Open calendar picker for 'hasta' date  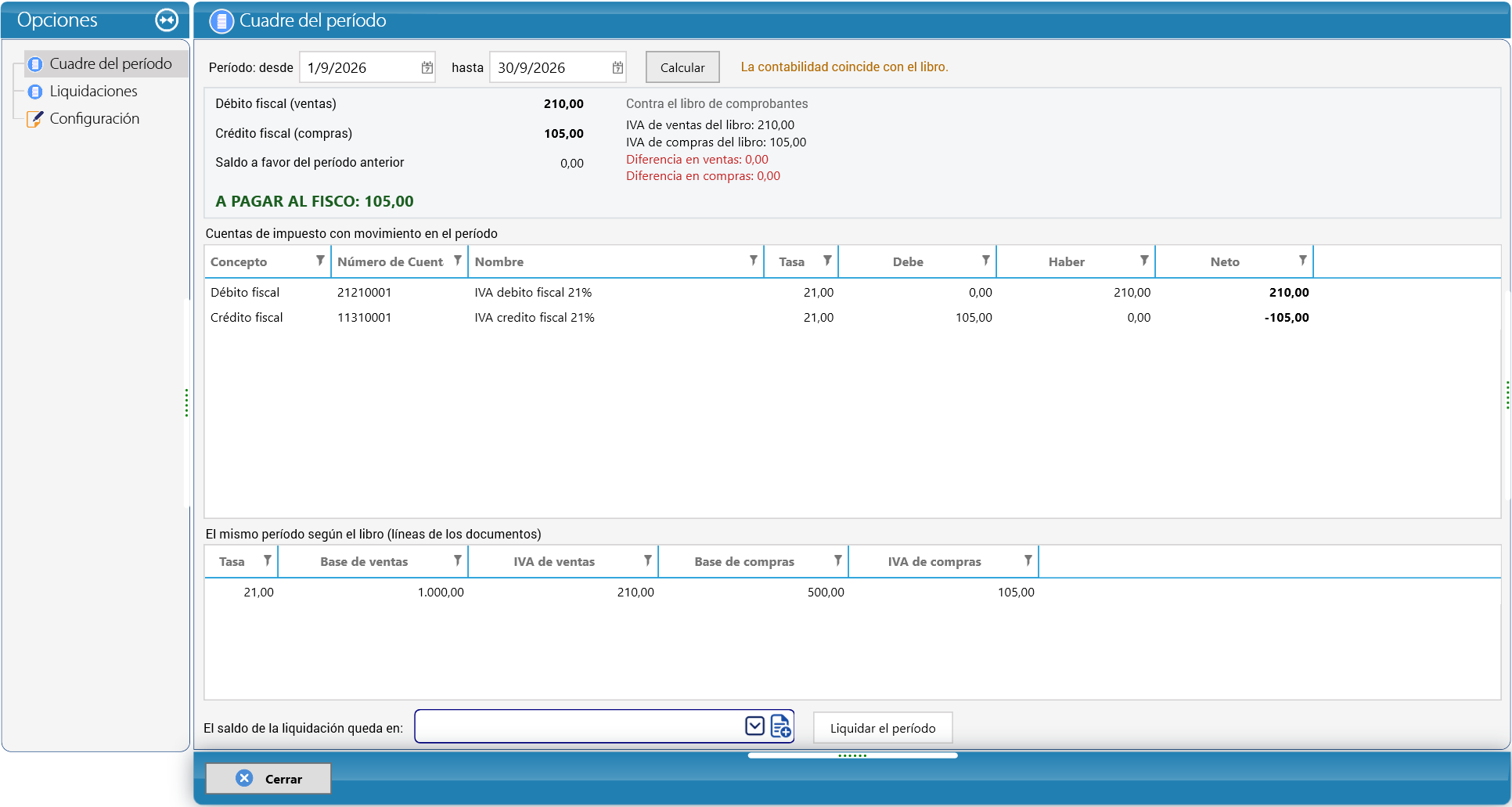pyautogui.click(x=617, y=67)
